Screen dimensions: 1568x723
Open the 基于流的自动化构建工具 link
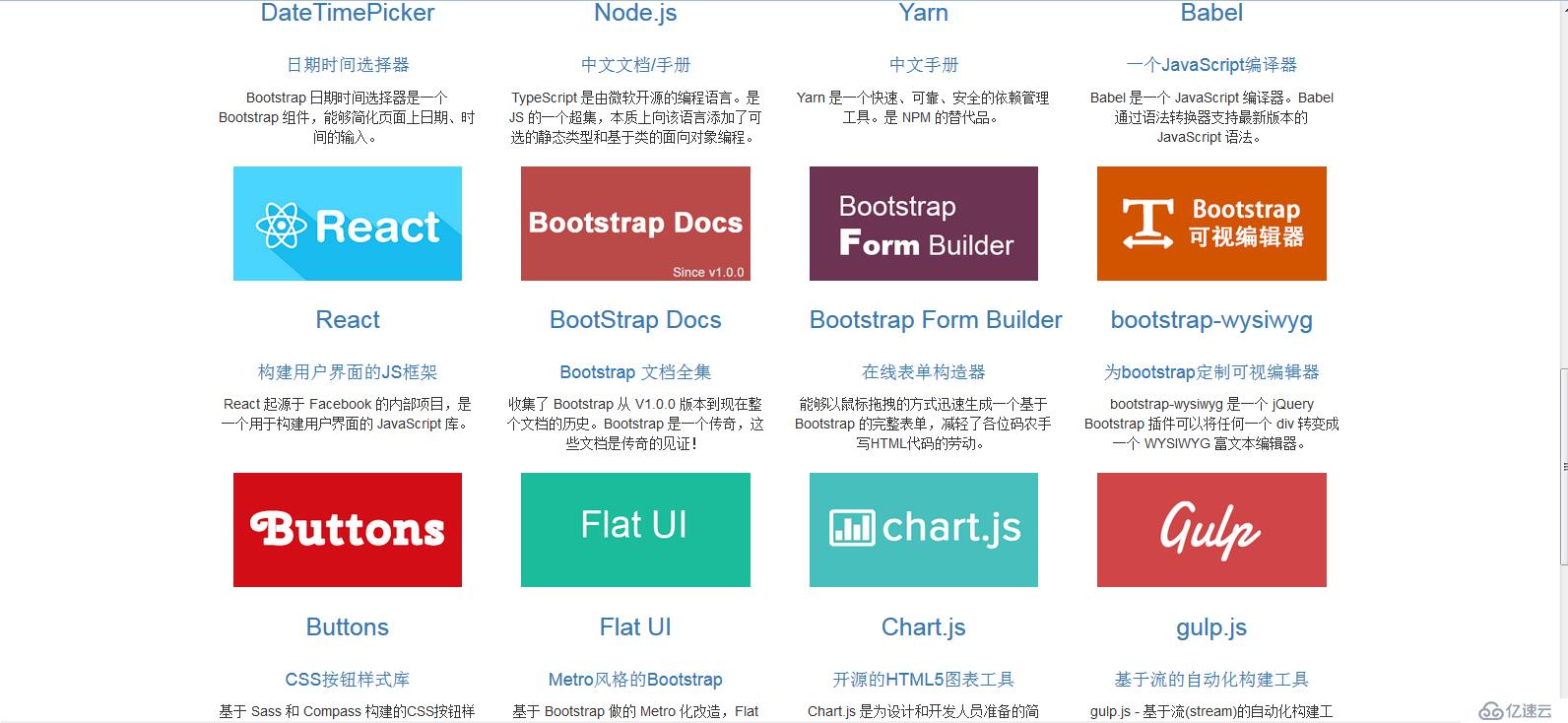point(1211,680)
